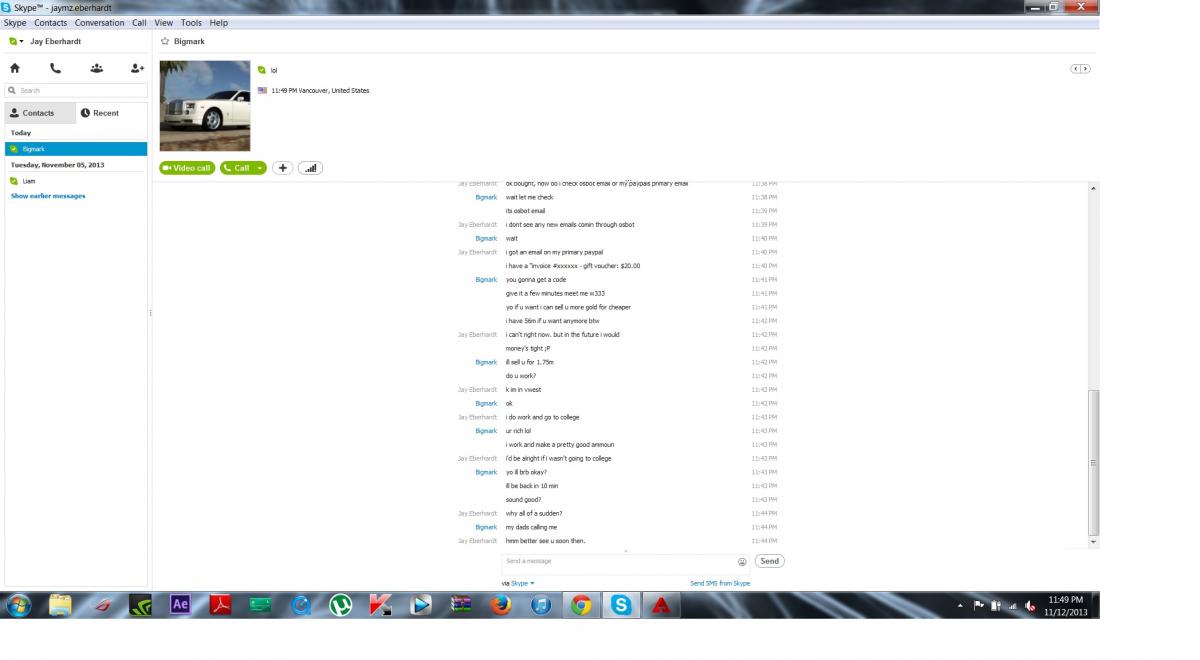Expand the Call button dropdown arrow

click(260, 168)
